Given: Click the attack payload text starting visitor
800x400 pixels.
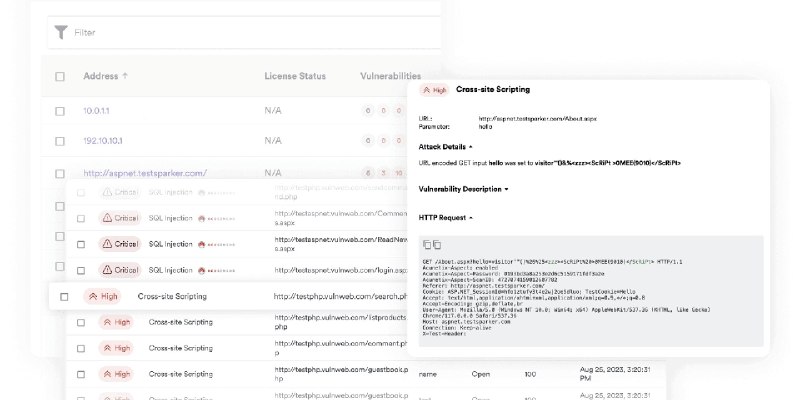Looking at the screenshot, I should click(x=607, y=163).
